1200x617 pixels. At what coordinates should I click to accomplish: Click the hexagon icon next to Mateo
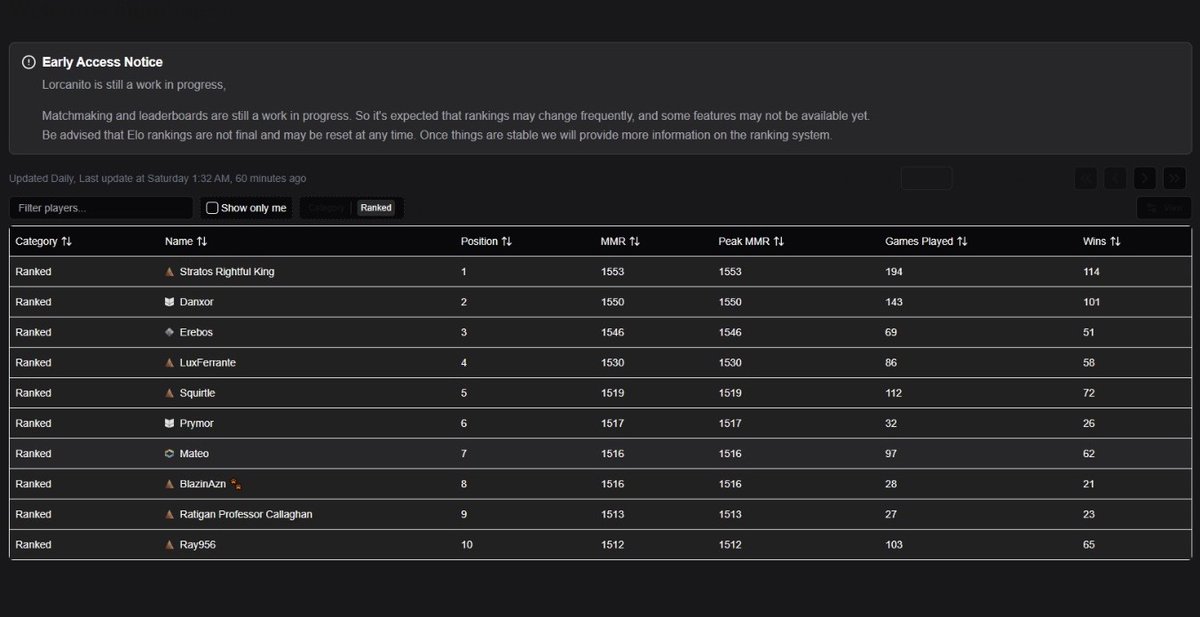tap(170, 454)
